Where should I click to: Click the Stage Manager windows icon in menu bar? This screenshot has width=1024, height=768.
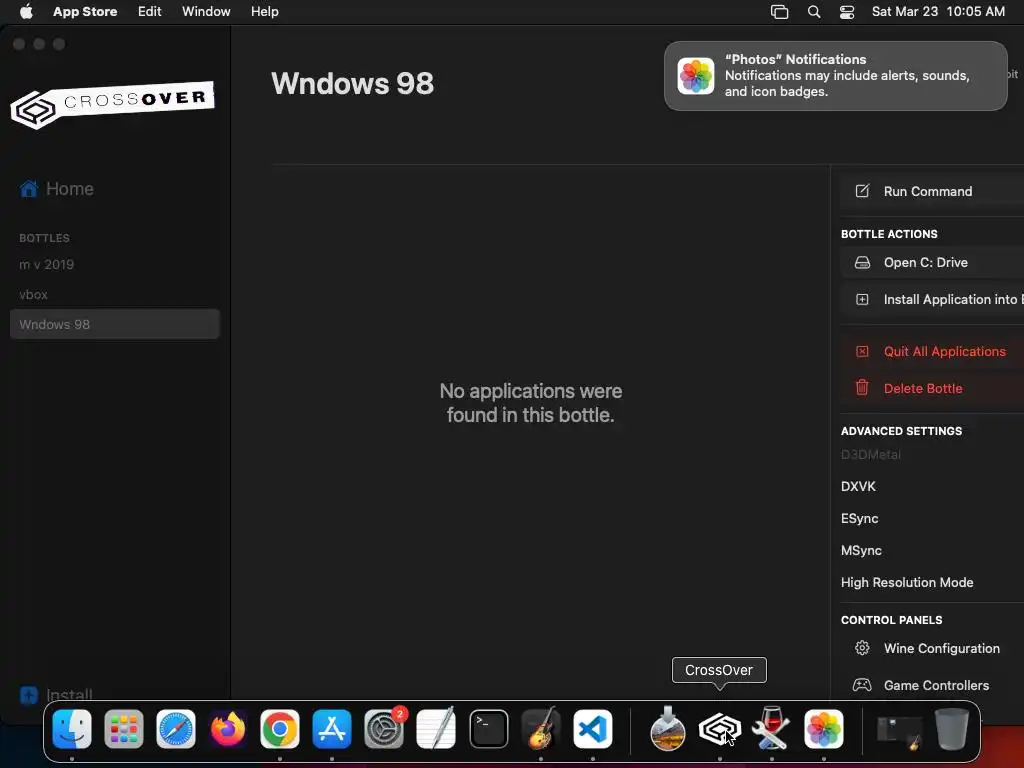tap(779, 12)
